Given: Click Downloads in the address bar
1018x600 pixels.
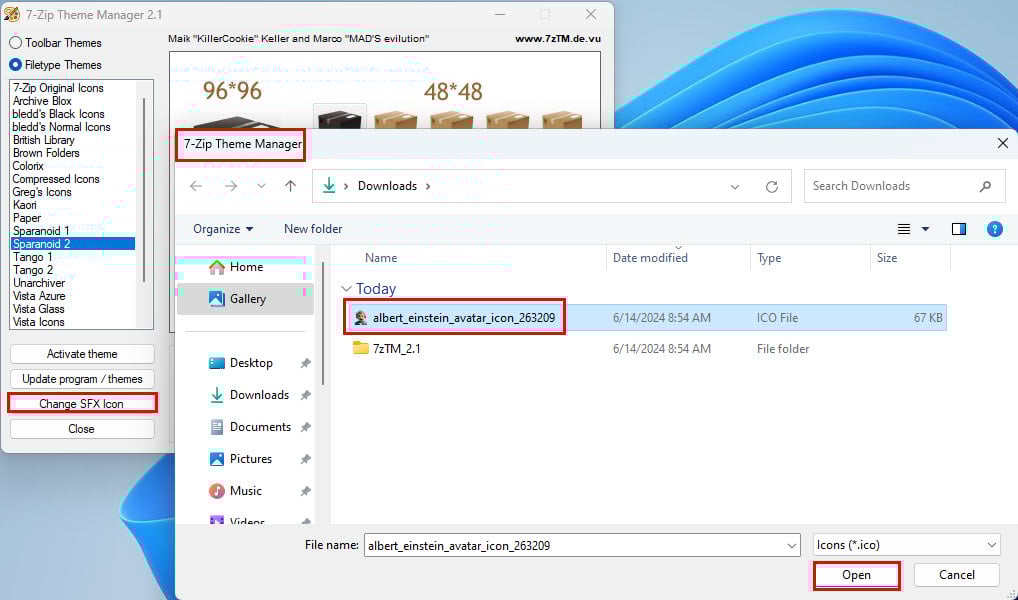Looking at the screenshot, I should (x=387, y=186).
